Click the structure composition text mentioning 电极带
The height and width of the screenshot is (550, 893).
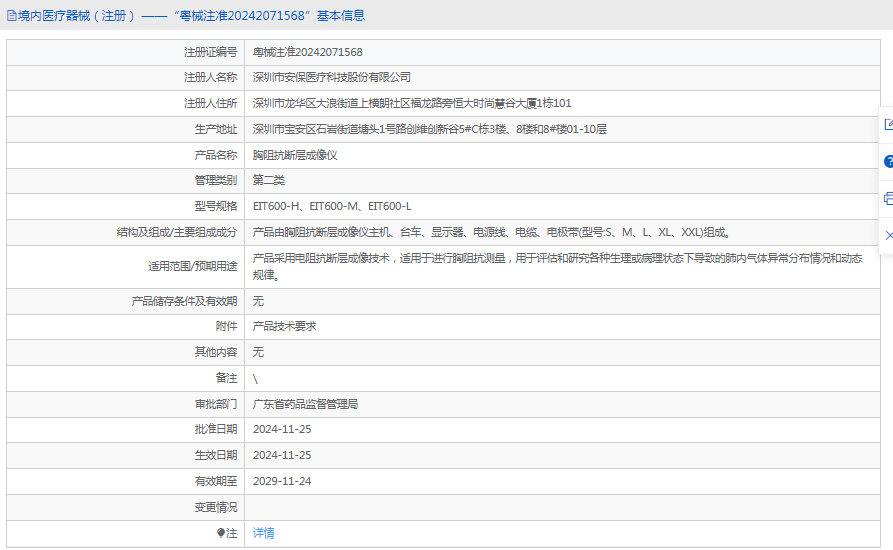click(x=491, y=232)
